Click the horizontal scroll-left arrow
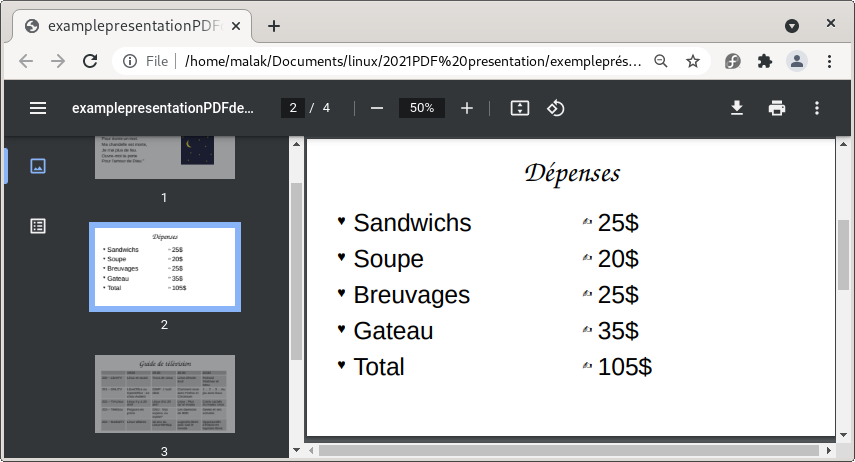Screen dimensions: 855x462 [311, 451]
